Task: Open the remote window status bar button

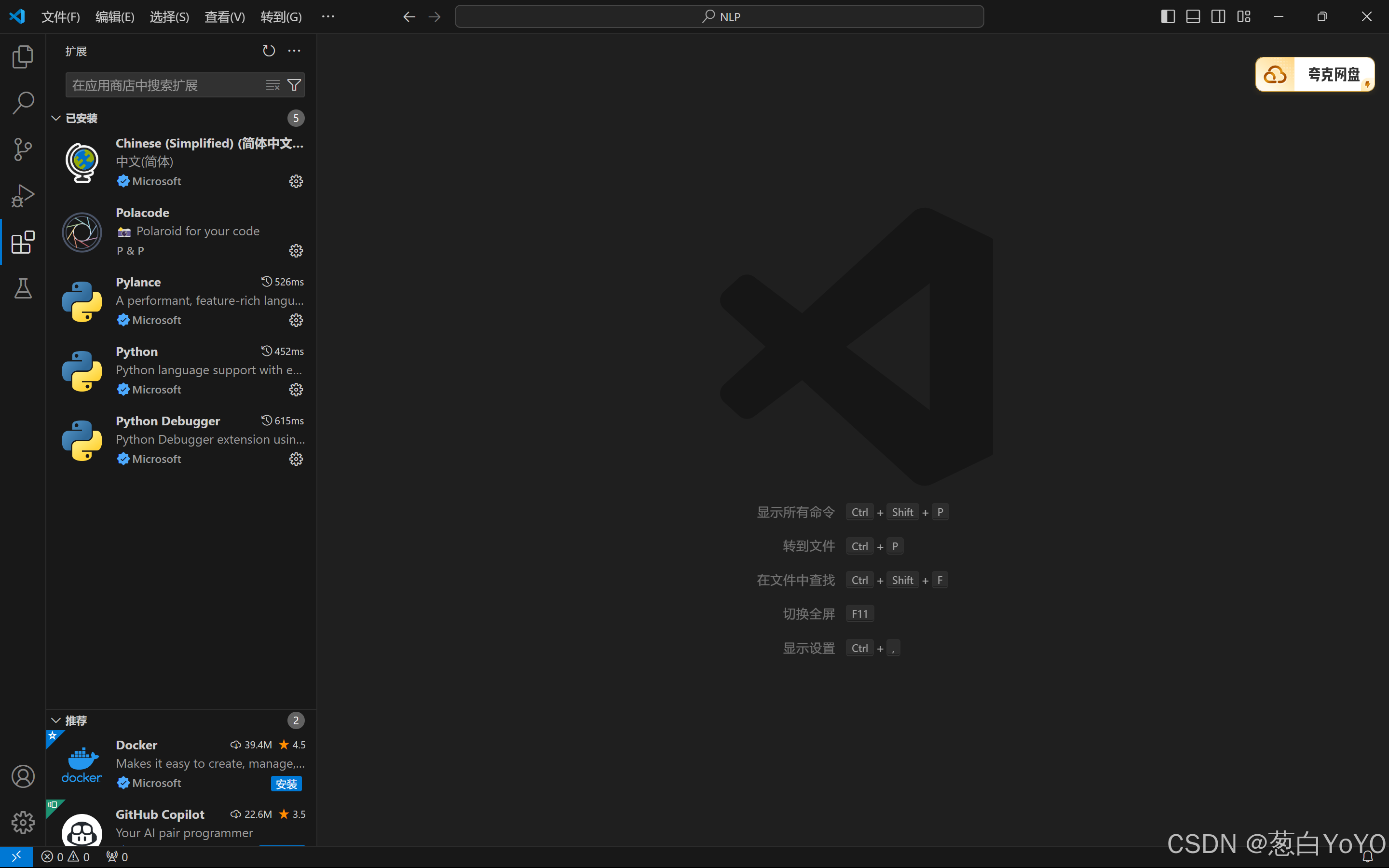Action: (16, 856)
